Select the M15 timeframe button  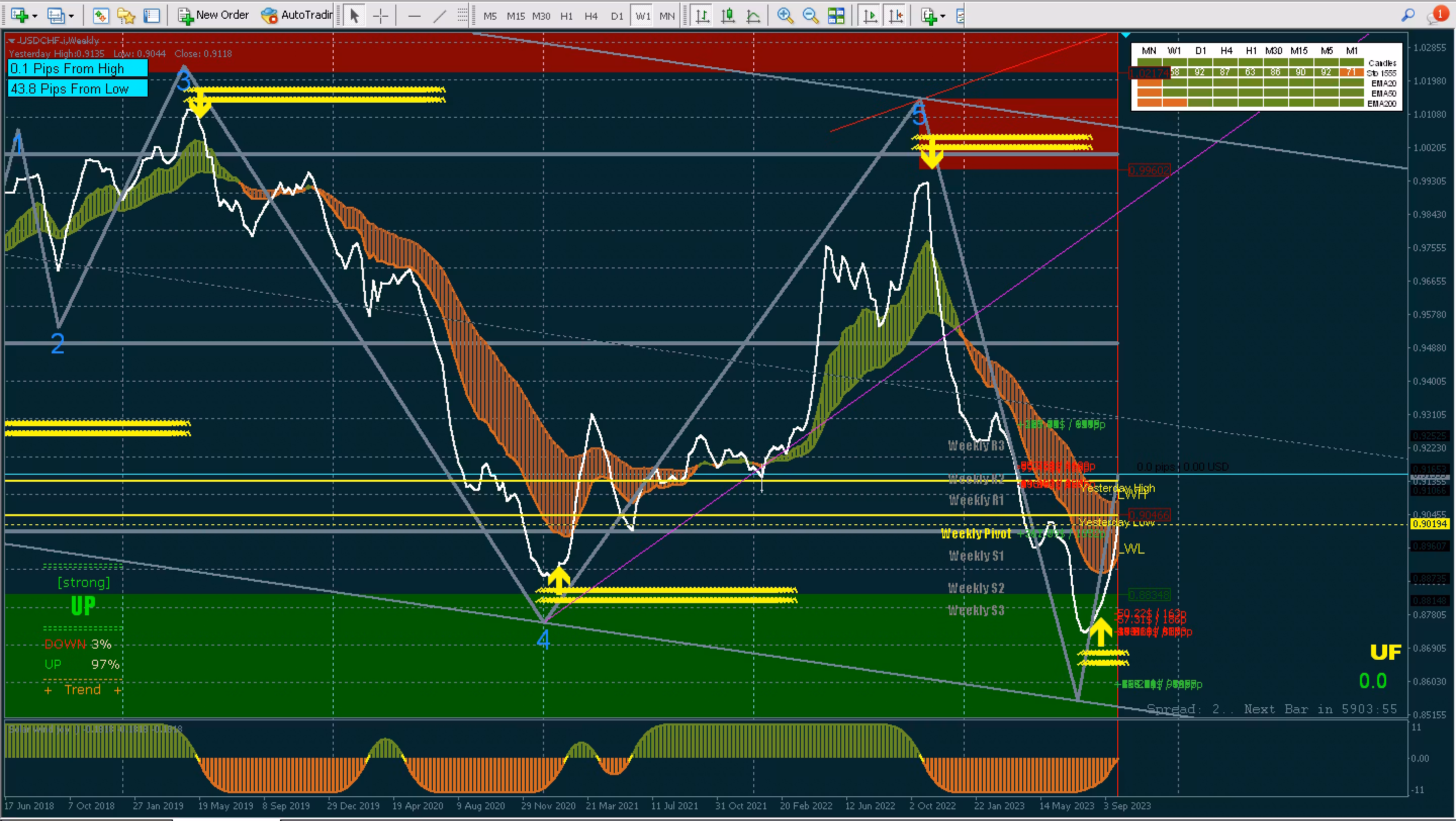pos(516,16)
